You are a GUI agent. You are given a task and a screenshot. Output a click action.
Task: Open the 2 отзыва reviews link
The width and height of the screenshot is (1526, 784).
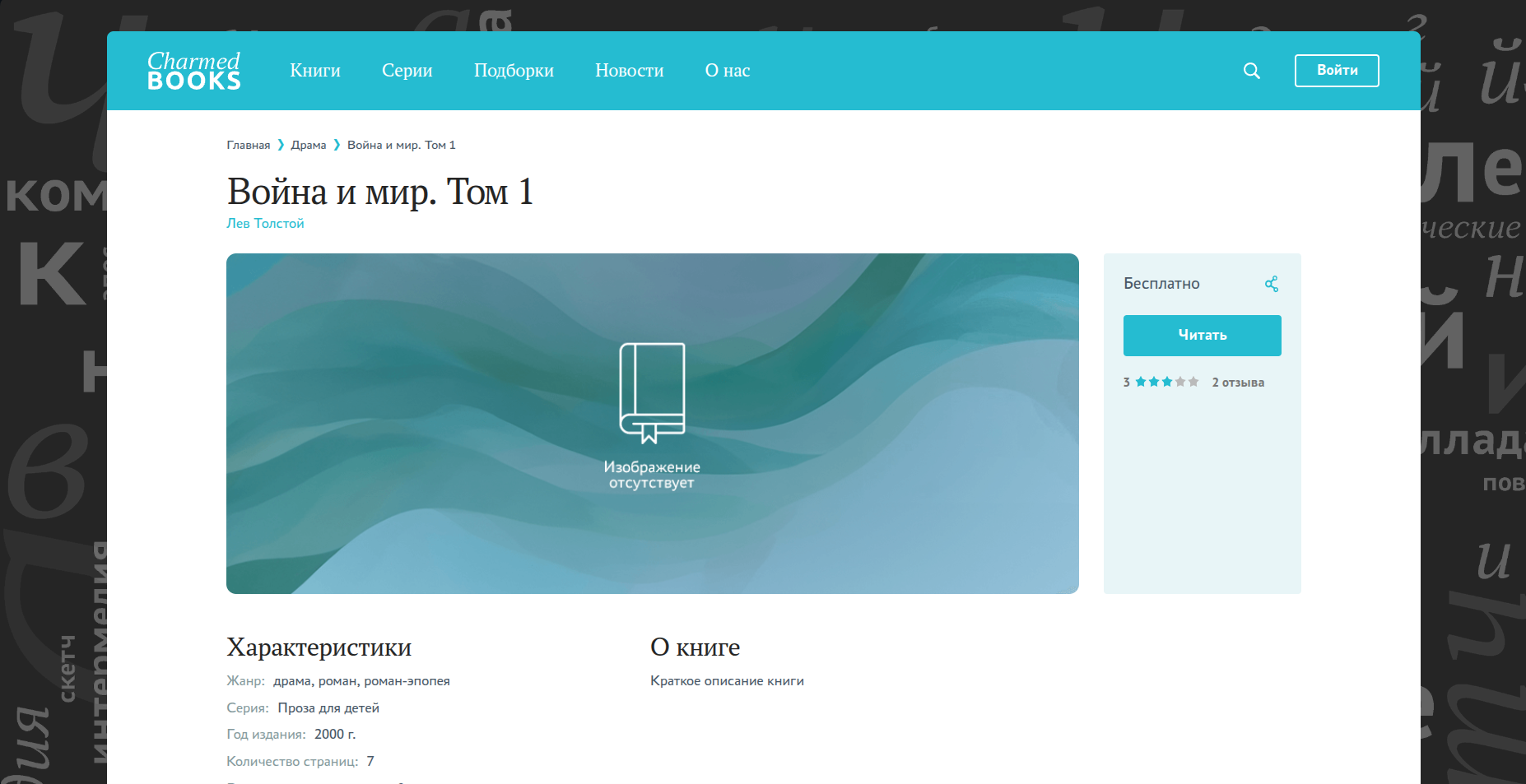pos(1237,383)
